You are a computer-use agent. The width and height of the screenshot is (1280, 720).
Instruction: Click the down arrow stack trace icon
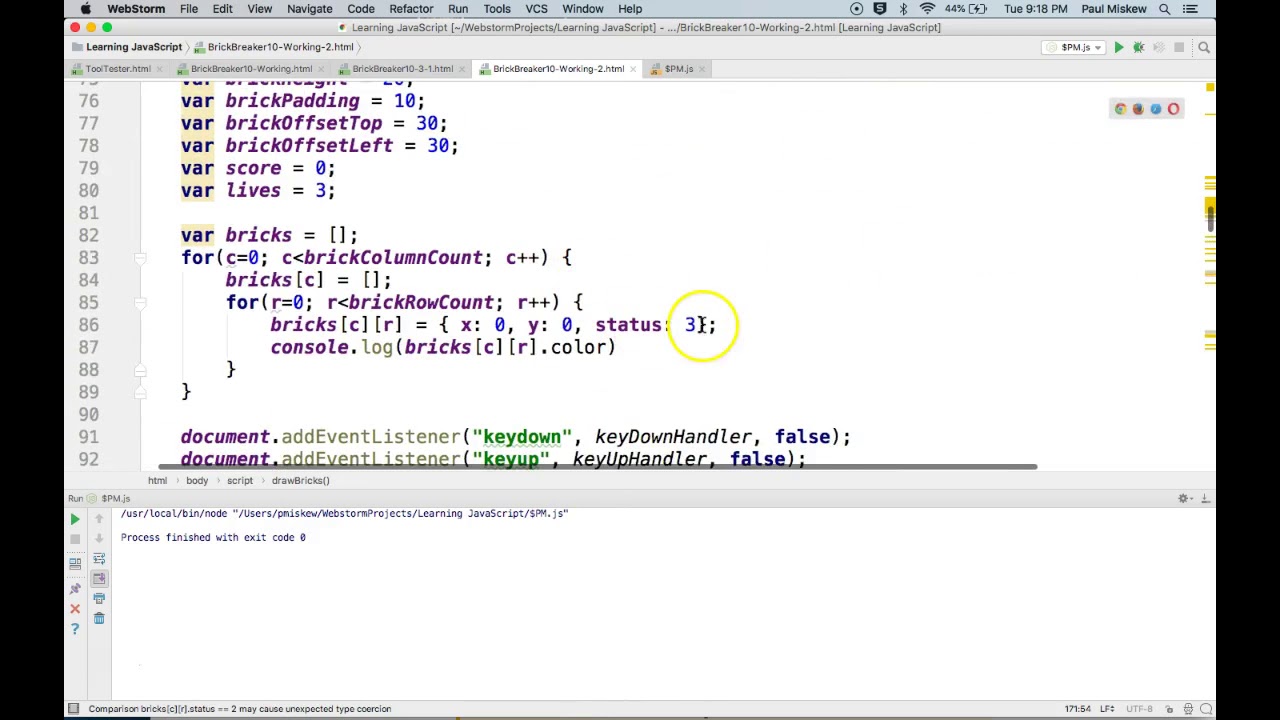coord(99,539)
